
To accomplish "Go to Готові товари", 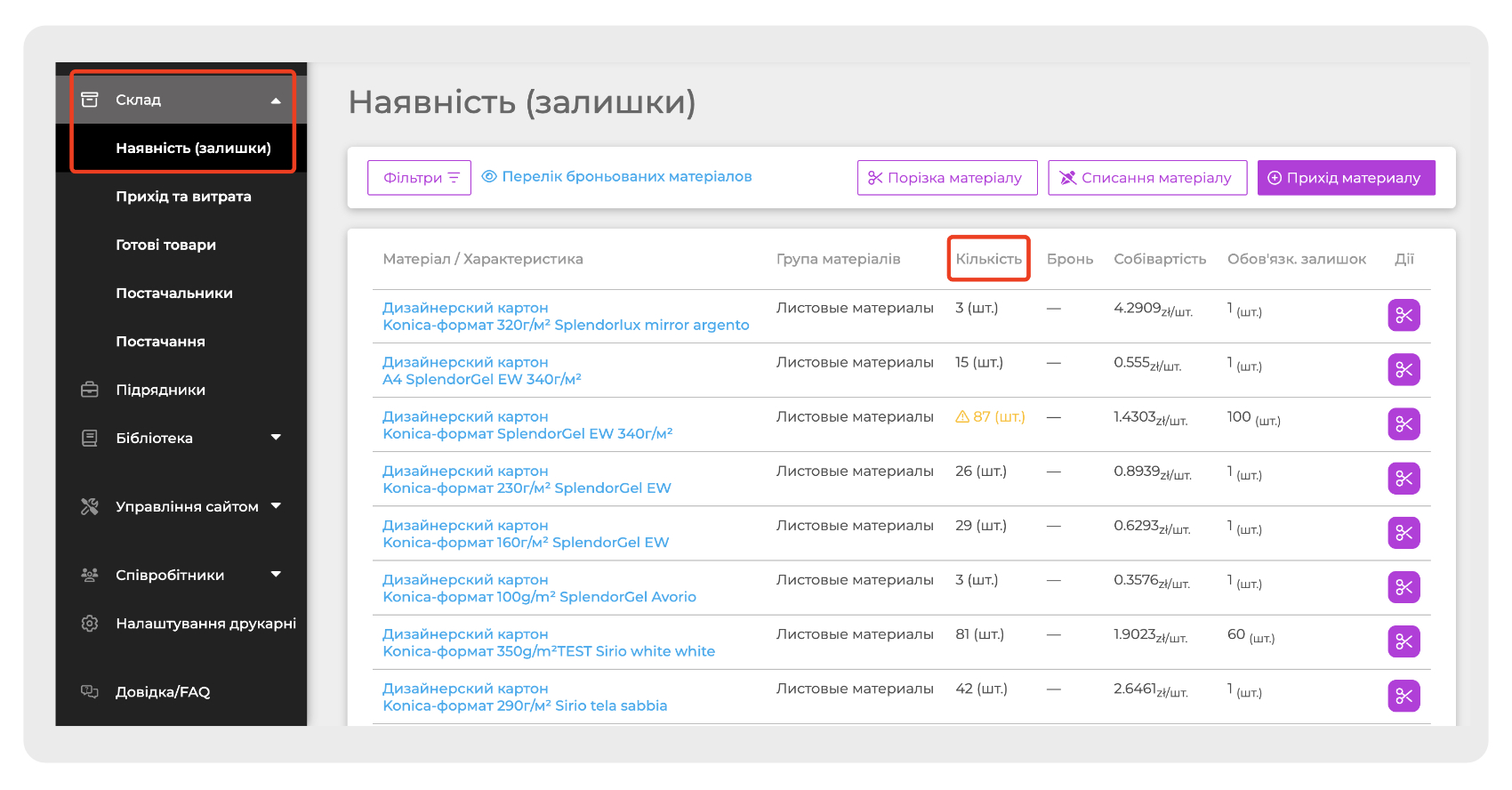I will pyautogui.click(x=165, y=245).
